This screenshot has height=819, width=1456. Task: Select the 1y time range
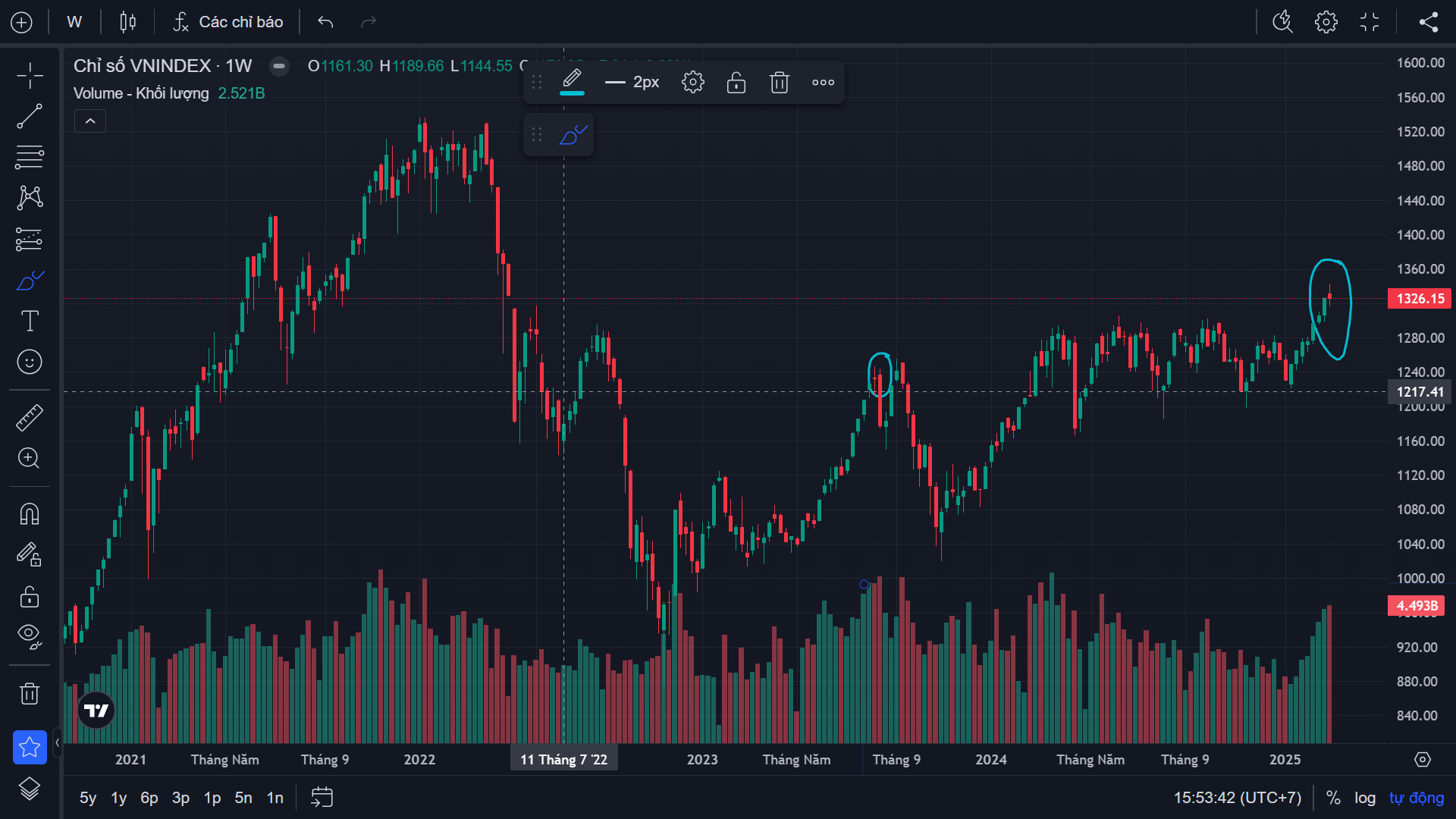click(x=118, y=798)
